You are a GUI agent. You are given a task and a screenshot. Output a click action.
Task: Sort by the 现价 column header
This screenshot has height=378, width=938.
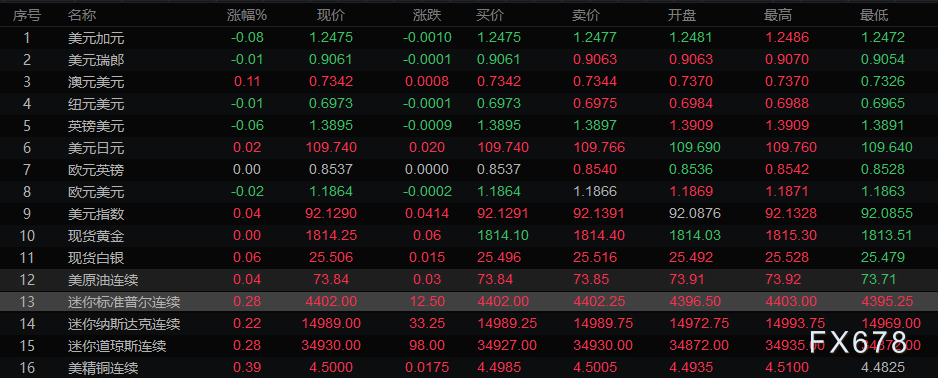[331, 15]
